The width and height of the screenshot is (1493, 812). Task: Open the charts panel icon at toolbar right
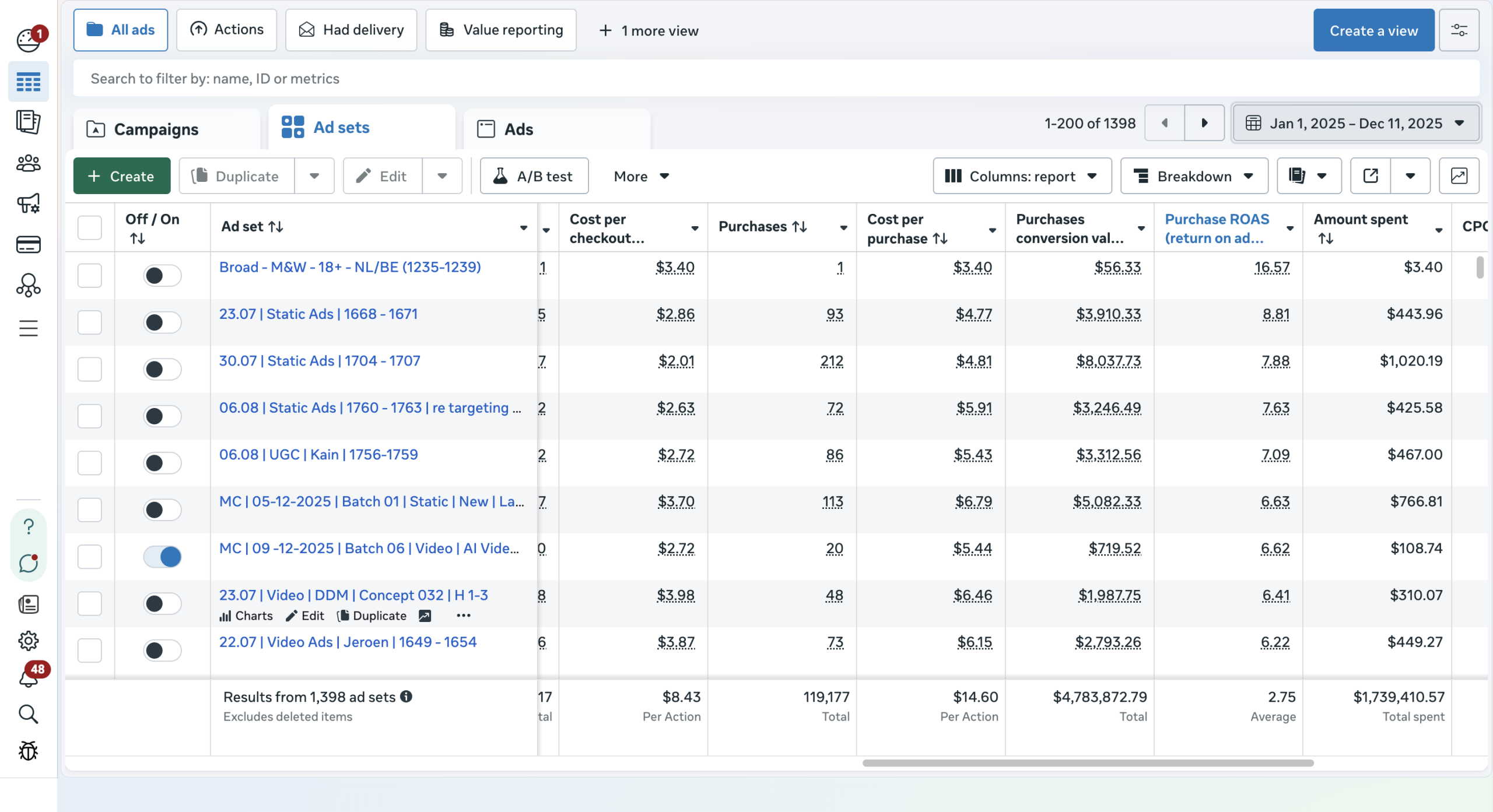1459,176
